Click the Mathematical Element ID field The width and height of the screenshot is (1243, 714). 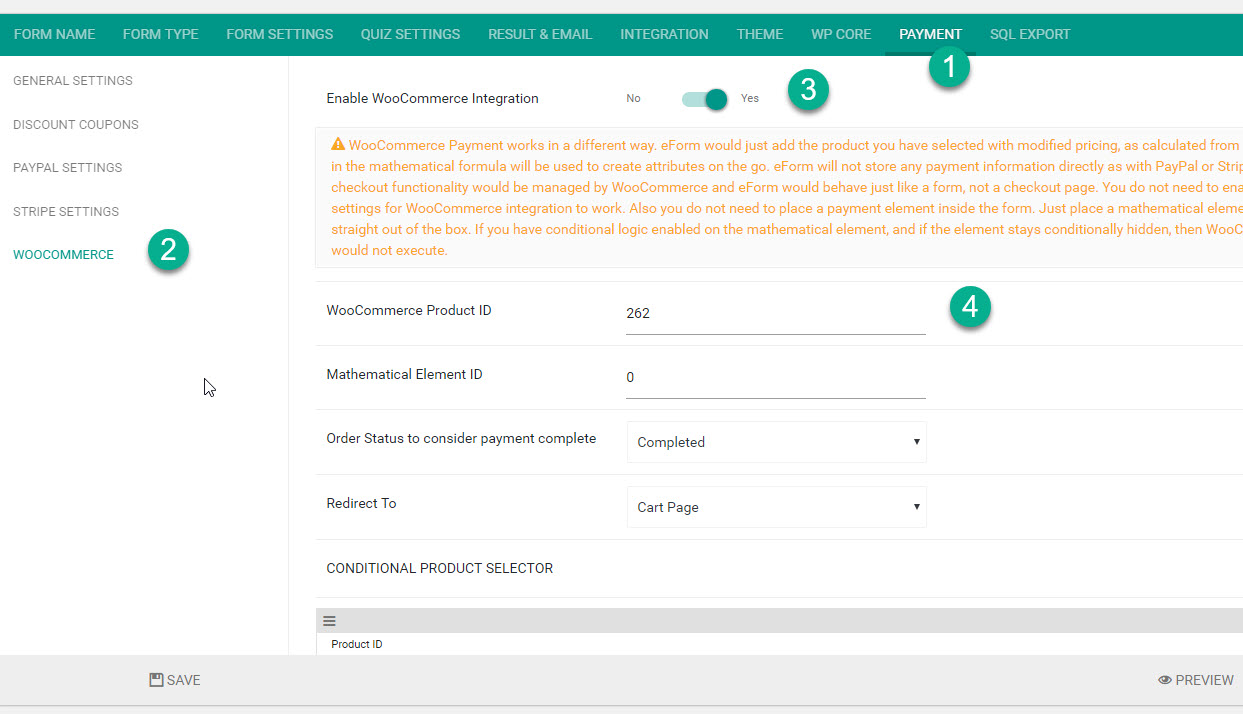(776, 378)
